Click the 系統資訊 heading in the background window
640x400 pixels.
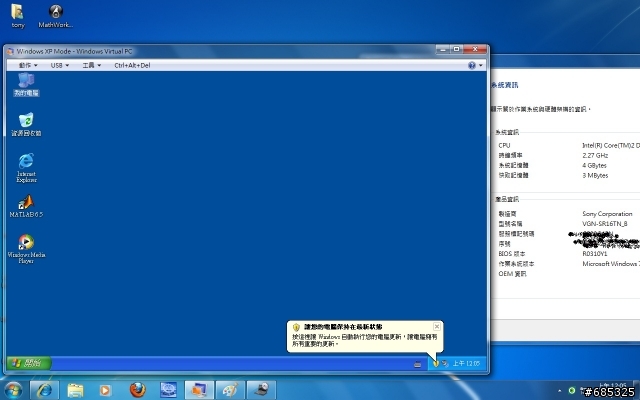click(x=504, y=85)
